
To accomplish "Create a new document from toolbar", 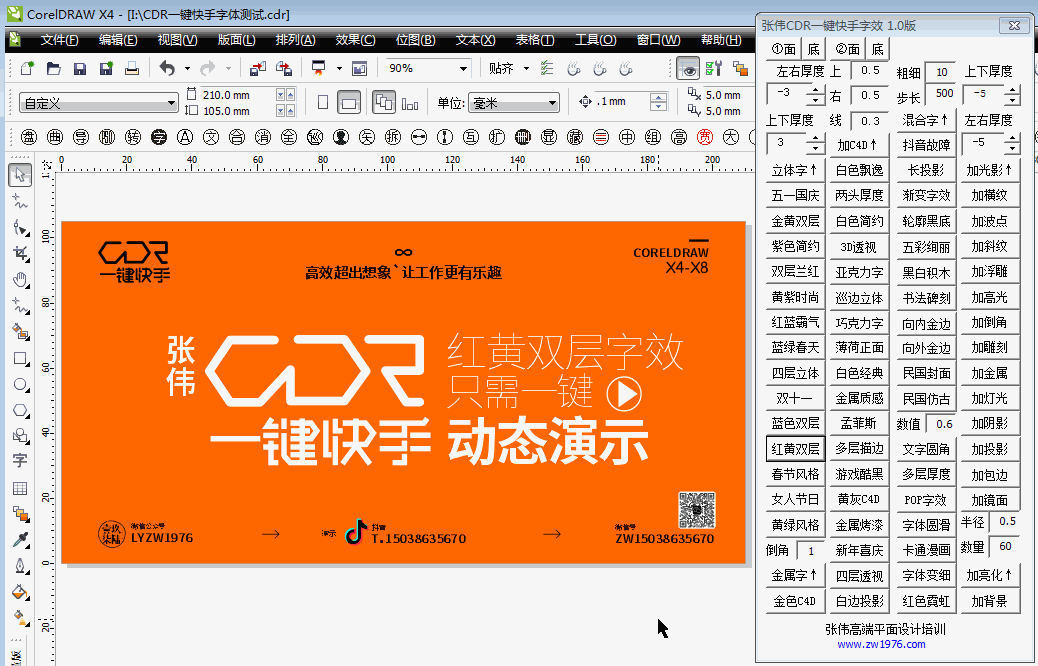I will coord(27,68).
